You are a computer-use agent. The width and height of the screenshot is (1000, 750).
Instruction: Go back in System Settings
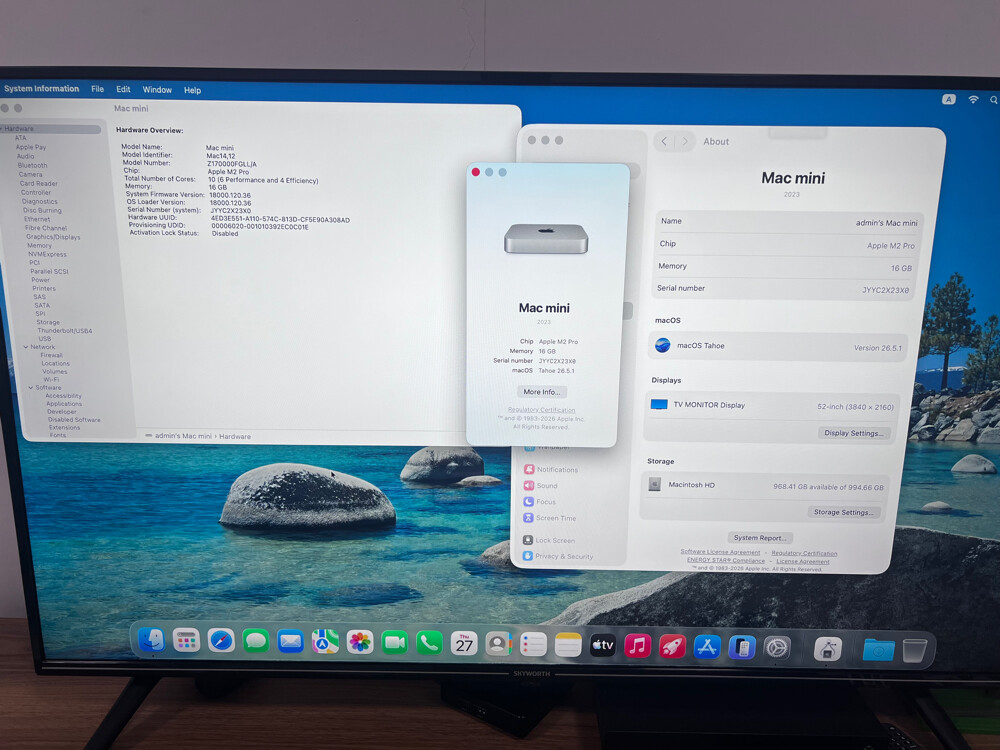coord(664,141)
